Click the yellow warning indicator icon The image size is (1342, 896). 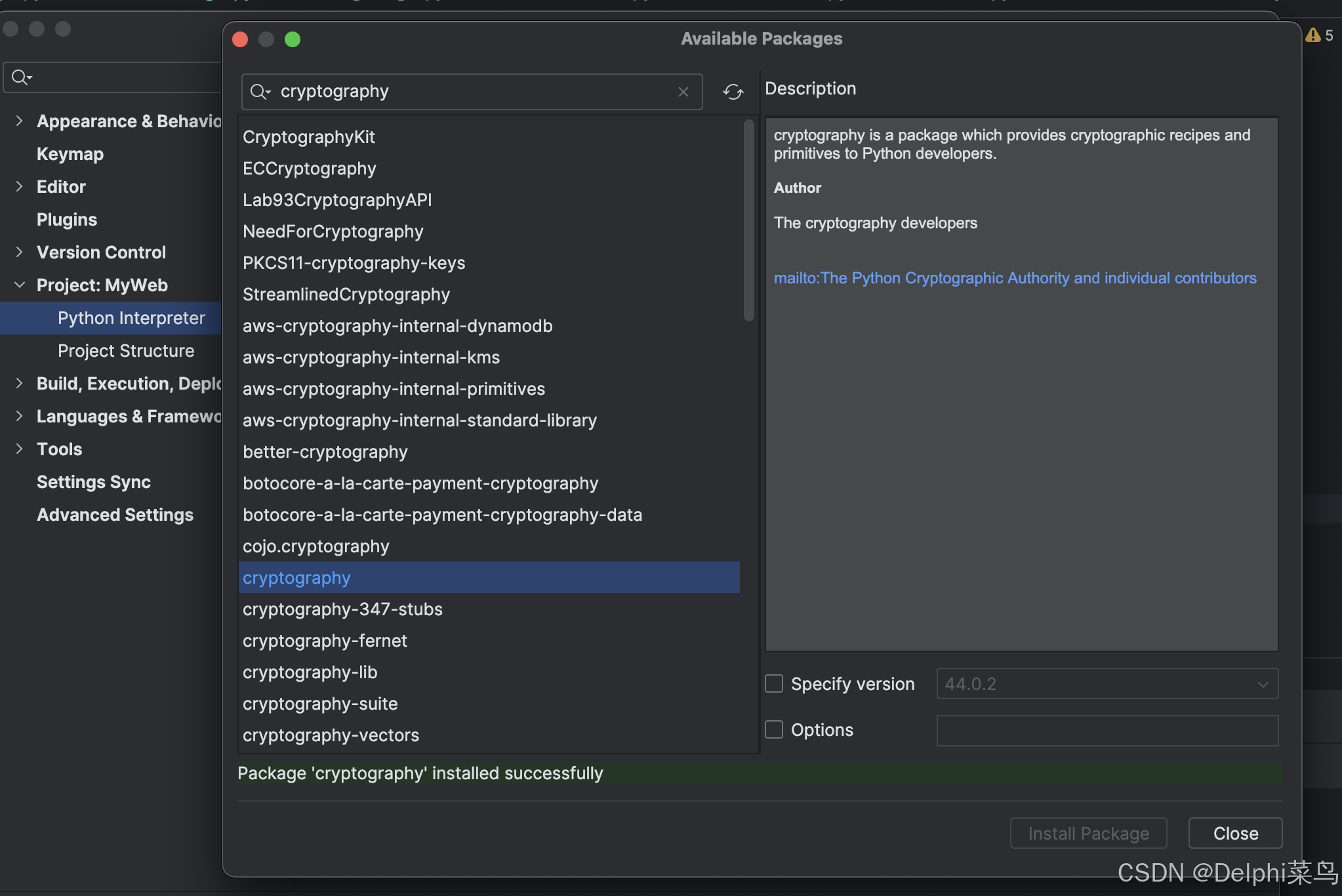pyautogui.click(x=1313, y=35)
